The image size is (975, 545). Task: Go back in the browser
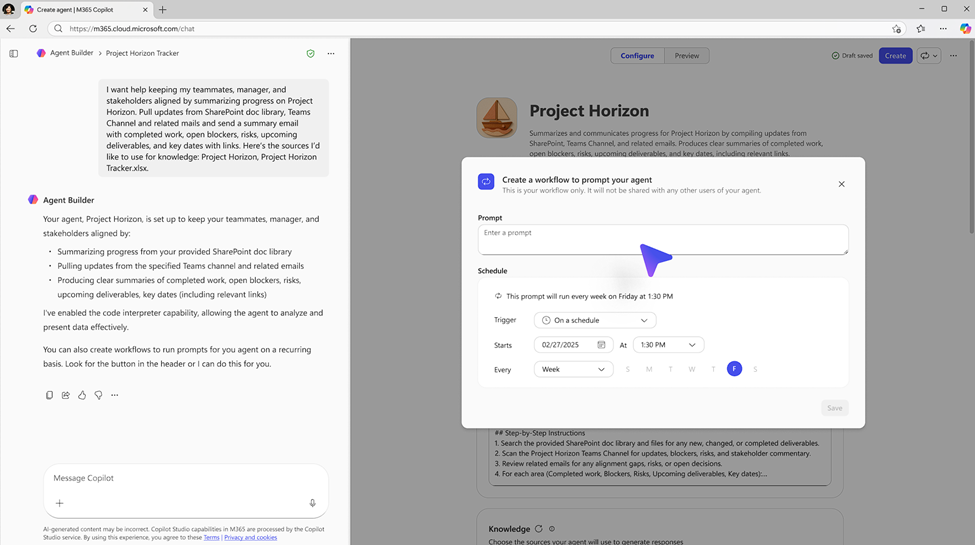click(x=11, y=29)
